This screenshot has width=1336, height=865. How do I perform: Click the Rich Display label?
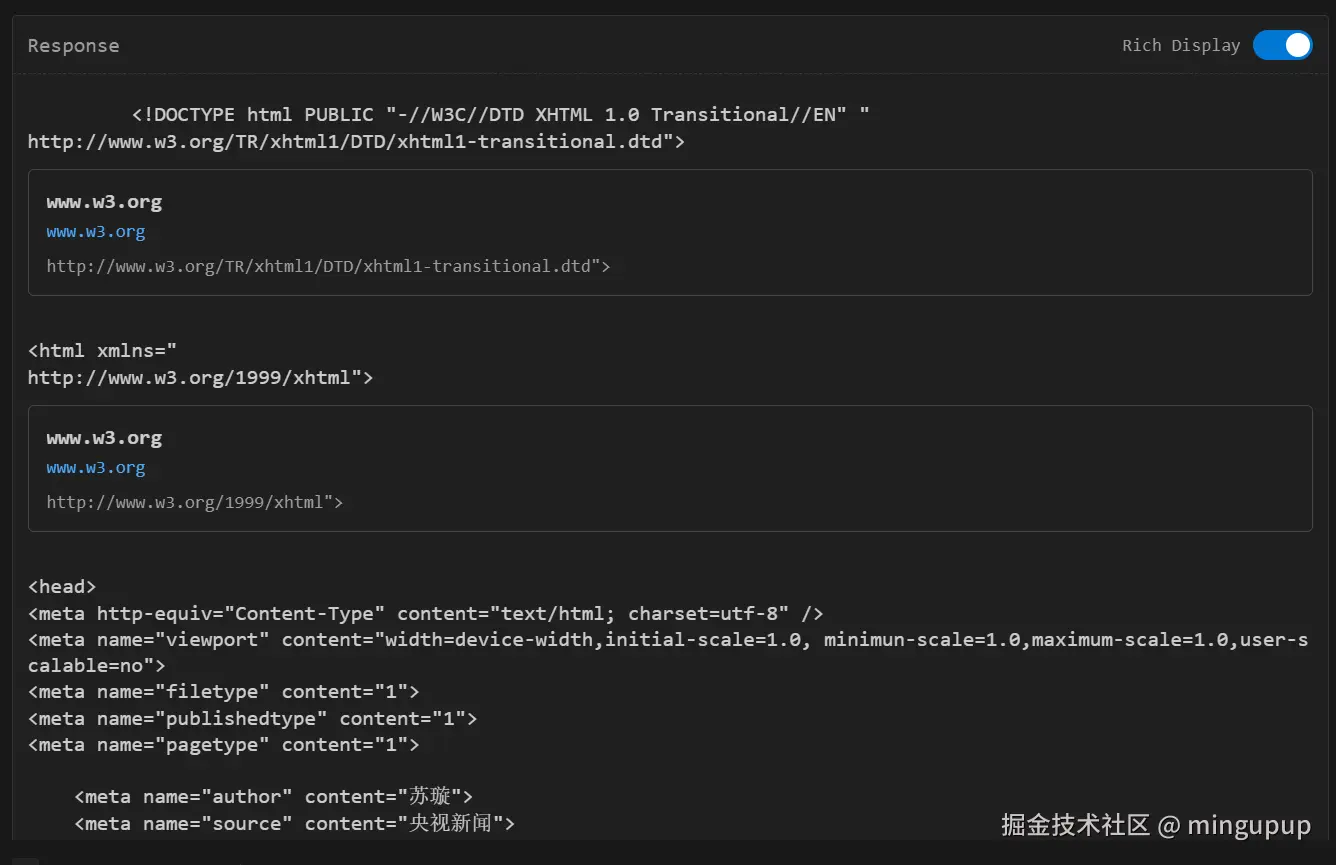click(x=1180, y=46)
